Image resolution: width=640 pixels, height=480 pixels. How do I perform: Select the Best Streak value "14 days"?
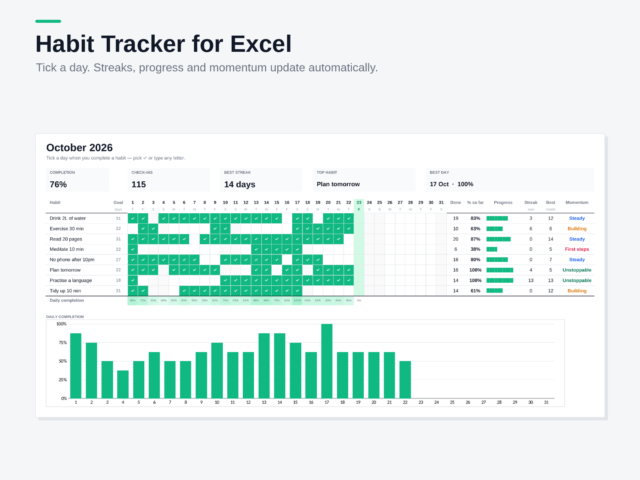coord(240,184)
